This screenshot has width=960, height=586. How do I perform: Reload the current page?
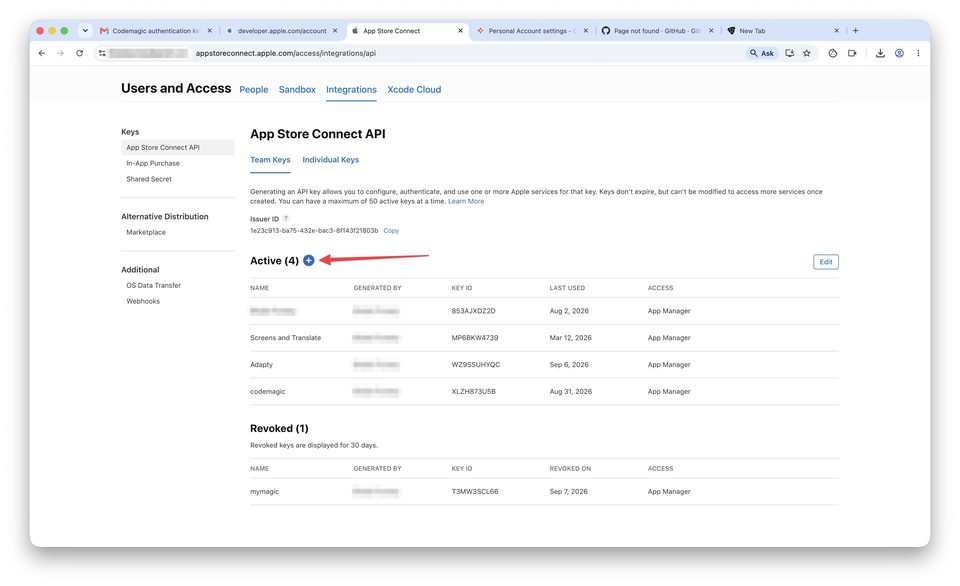80,53
